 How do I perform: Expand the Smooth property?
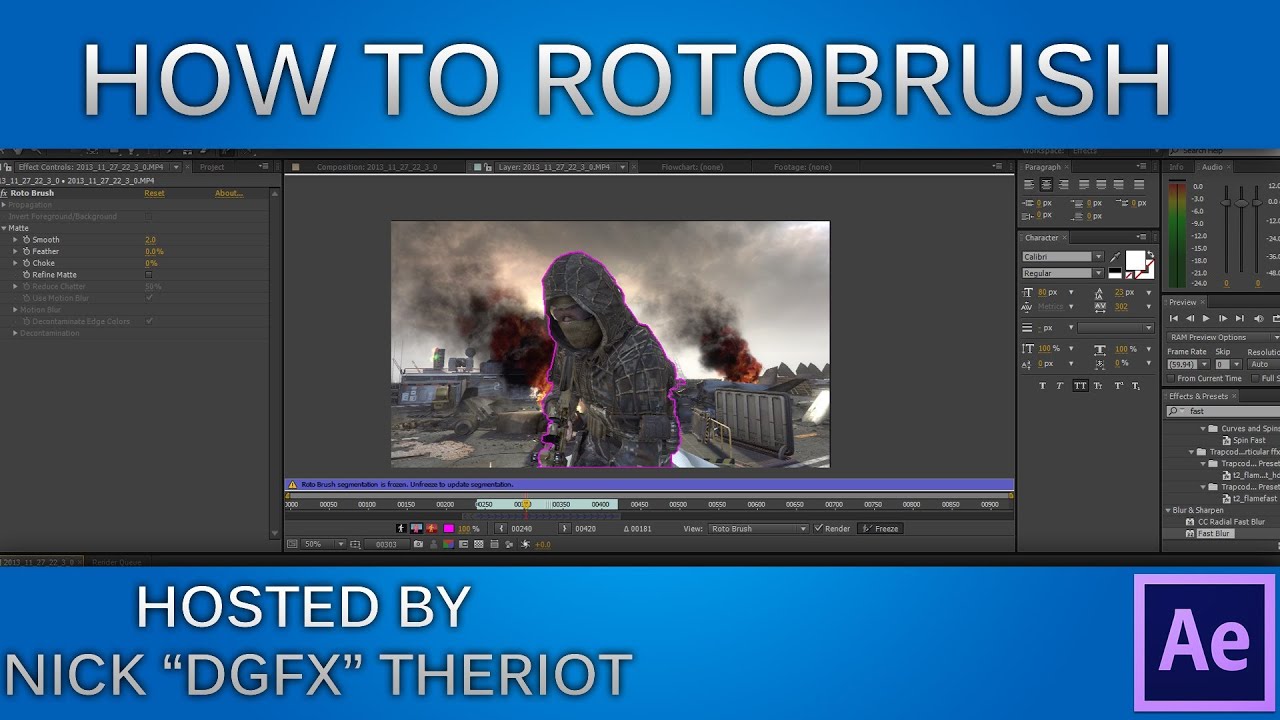tap(15, 240)
